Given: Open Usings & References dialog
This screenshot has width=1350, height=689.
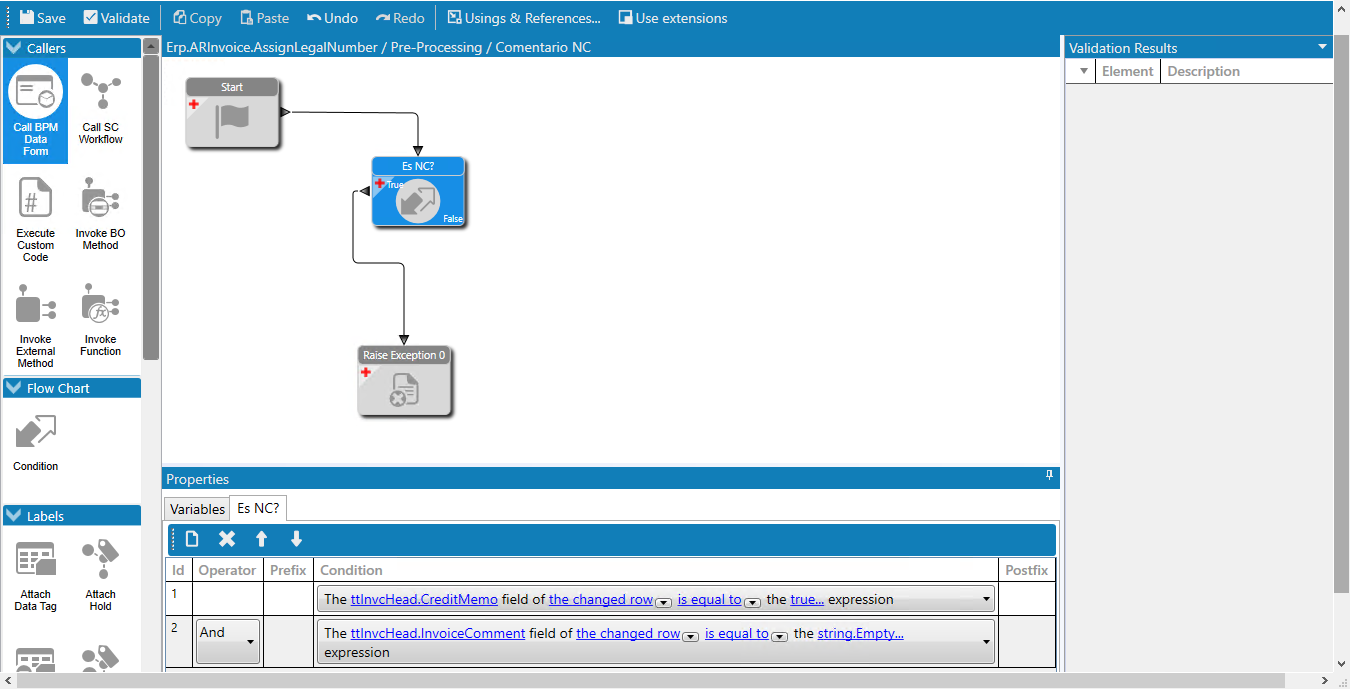Looking at the screenshot, I should [x=524, y=18].
